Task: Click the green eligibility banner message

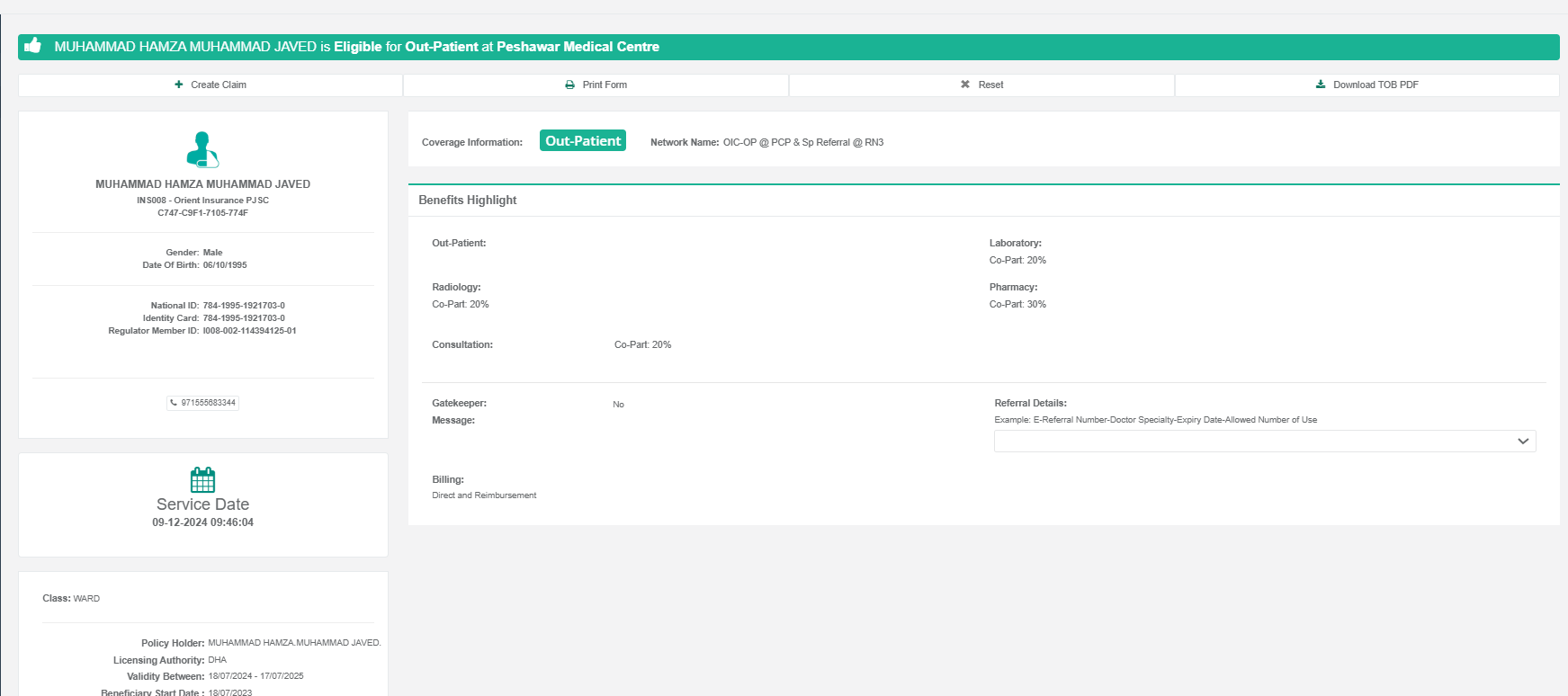Action: click(356, 47)
